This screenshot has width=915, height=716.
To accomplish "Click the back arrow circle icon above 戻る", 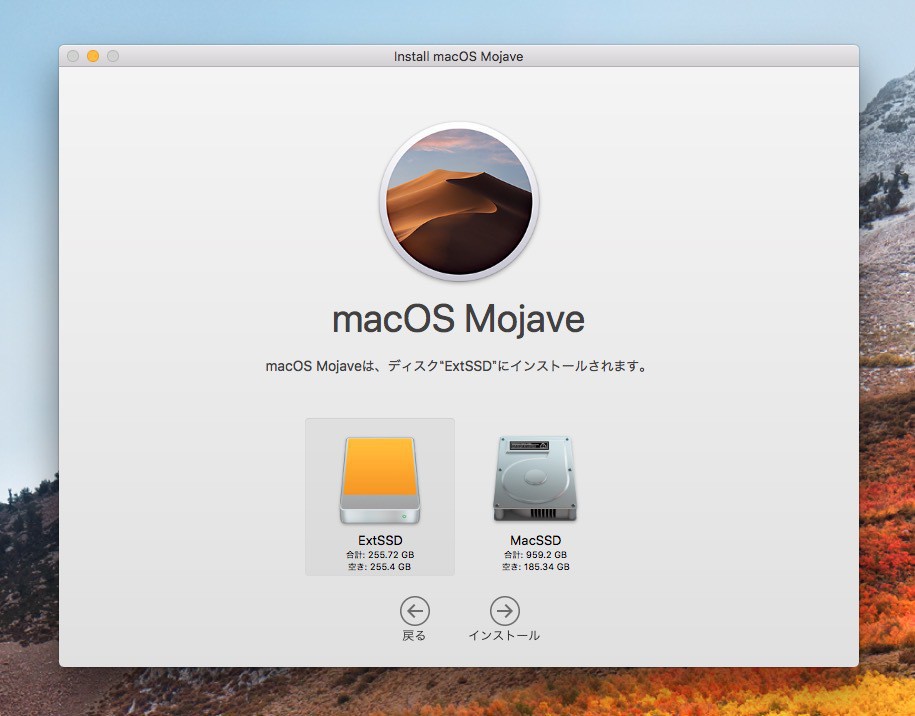I will coord(415,611).
